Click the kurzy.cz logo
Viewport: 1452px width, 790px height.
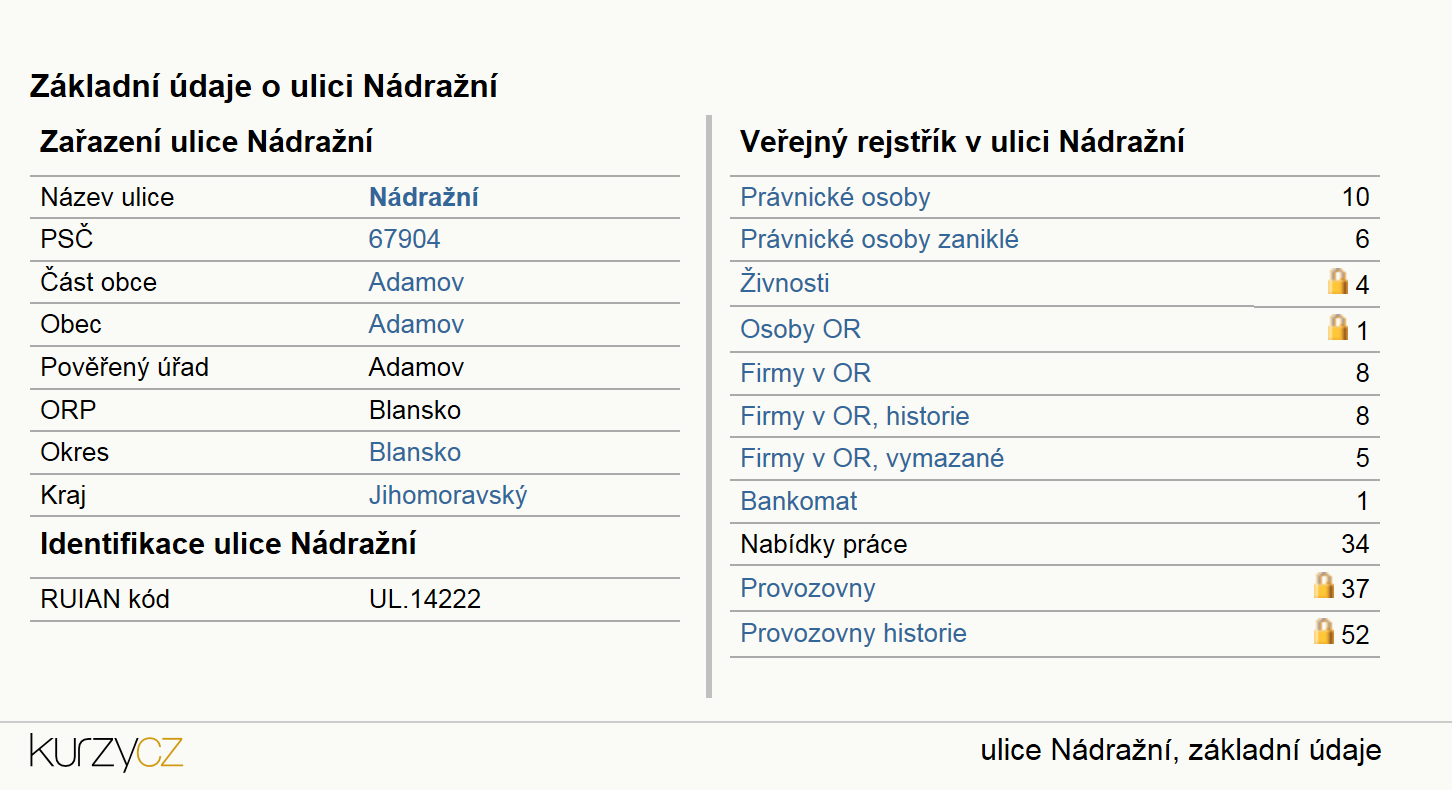[x=106, y=752]
